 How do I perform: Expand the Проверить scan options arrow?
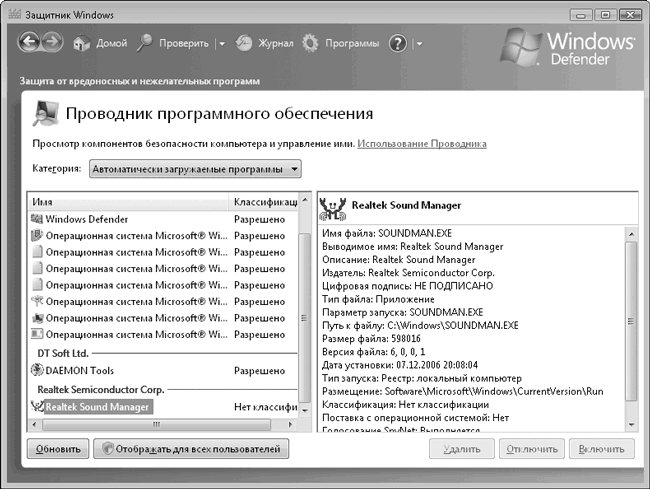[220, 44]
